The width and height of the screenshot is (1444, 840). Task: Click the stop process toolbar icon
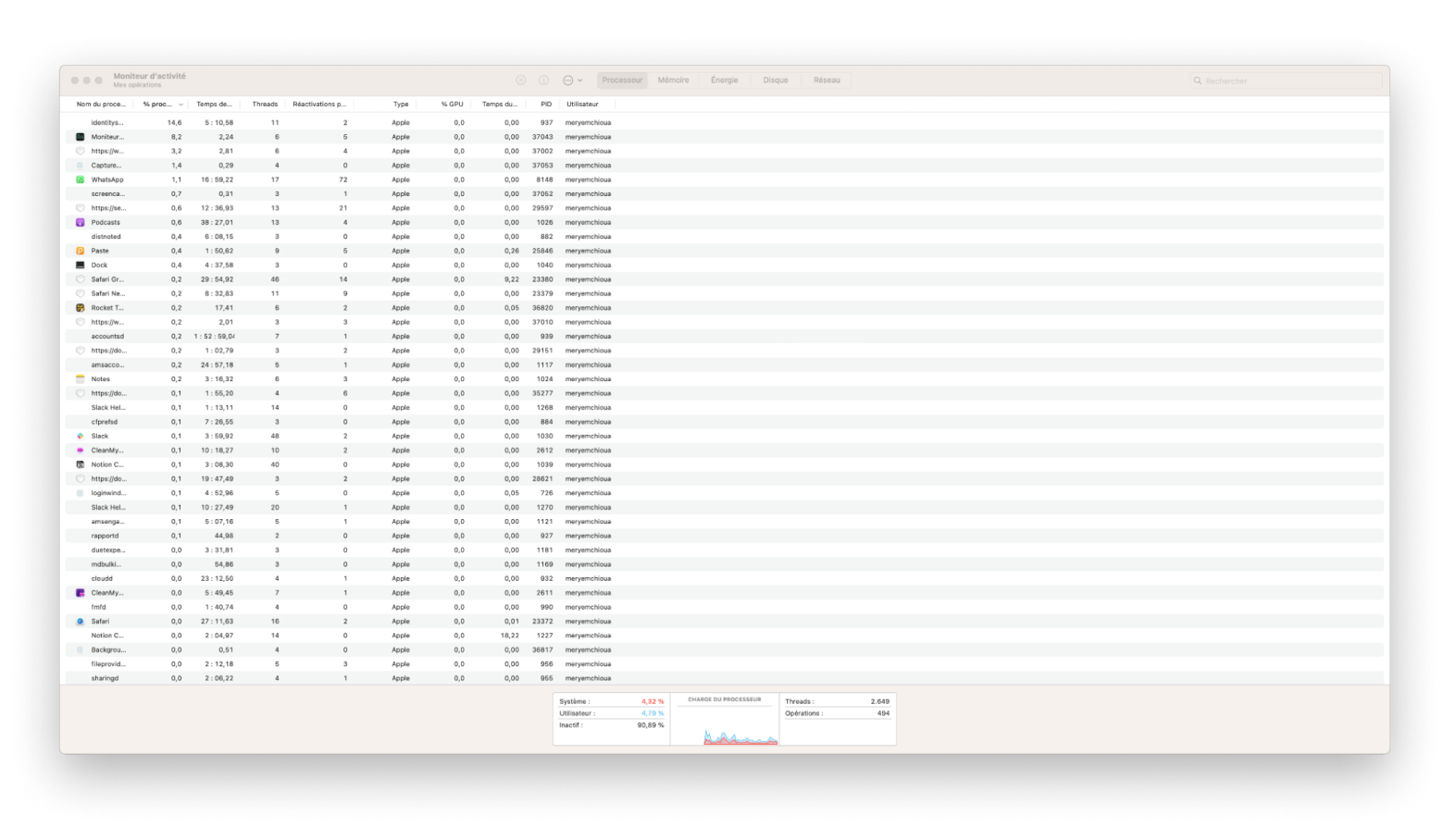[x=521, y=80]
